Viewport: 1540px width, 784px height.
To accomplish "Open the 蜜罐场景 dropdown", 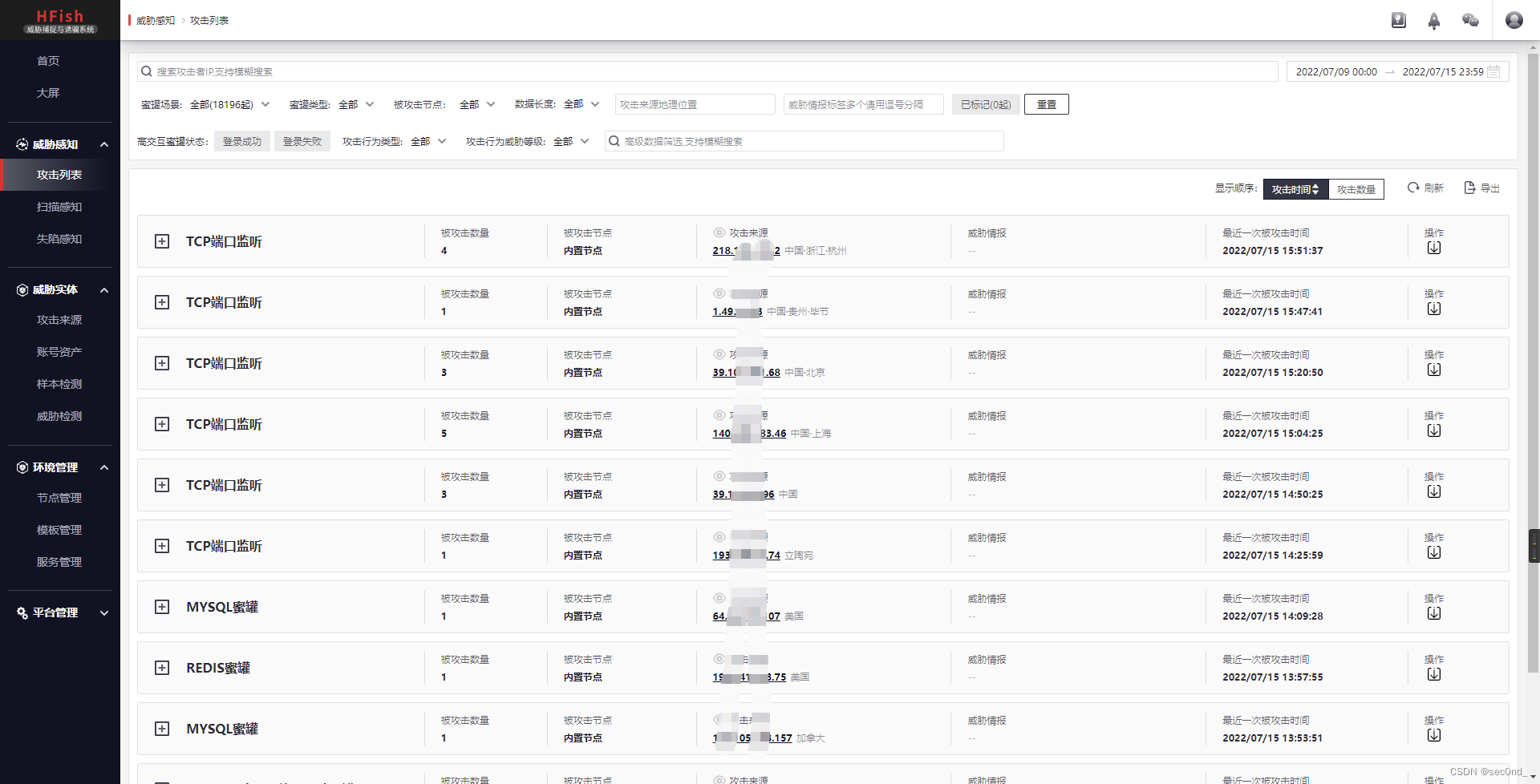I will [230, 104].
